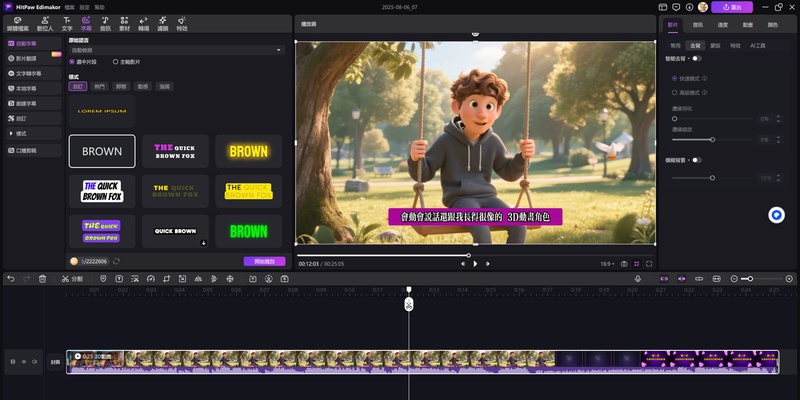Select 自動字幕 in the subtitle sidebar
The width and height of the screenshot is (800, 400).
tap(34, 44)
